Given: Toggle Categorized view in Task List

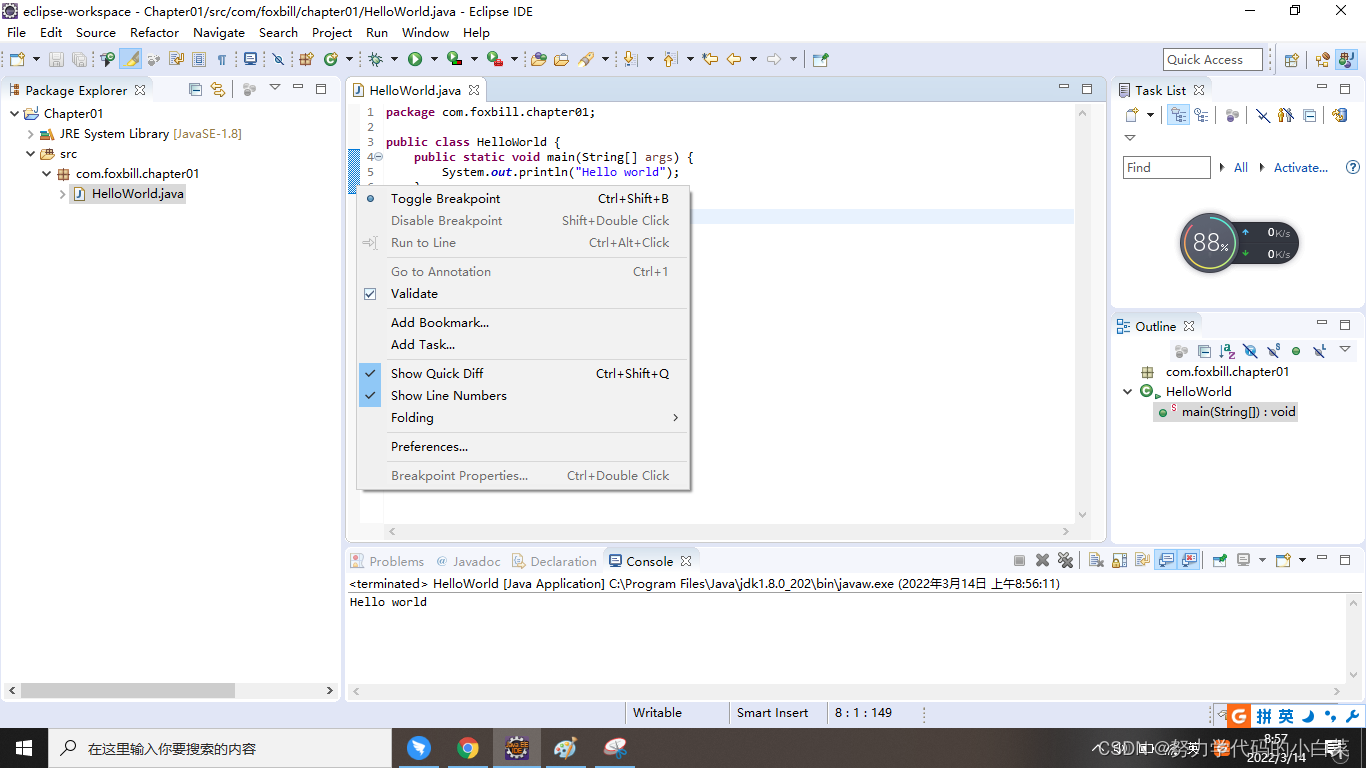Looking at the screenshot, I should point(1179,115).
